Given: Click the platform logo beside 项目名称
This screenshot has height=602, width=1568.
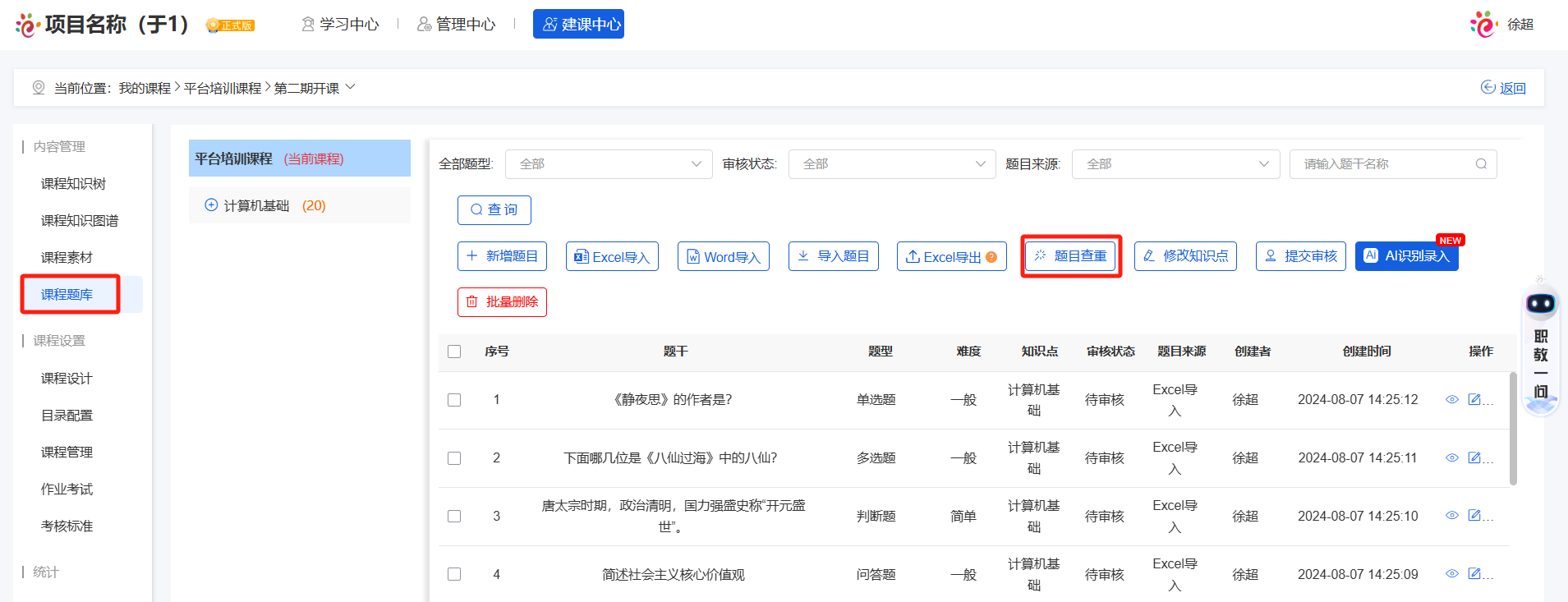Looking at the screenshot, I should pyautogui.click(x=27, y=25).
